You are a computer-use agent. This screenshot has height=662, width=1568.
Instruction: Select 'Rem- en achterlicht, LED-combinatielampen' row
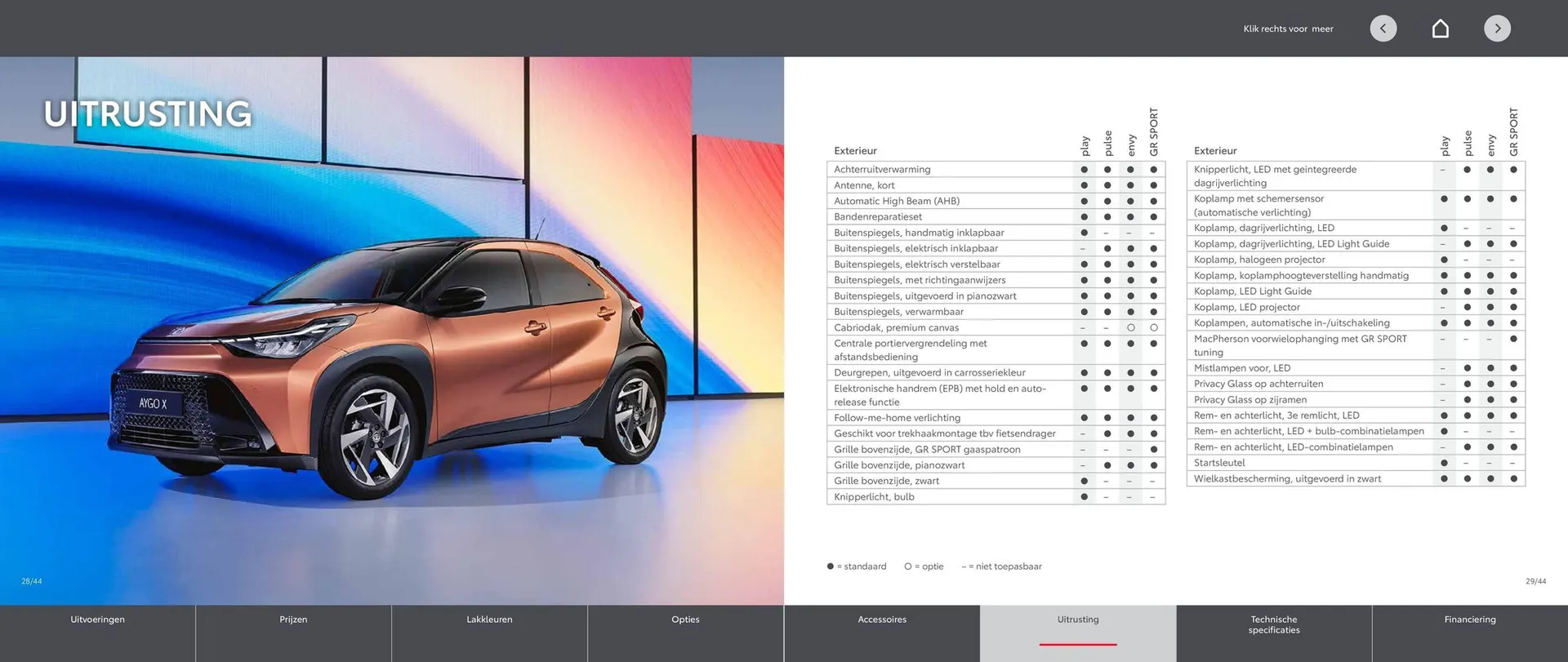[1356, 447]
